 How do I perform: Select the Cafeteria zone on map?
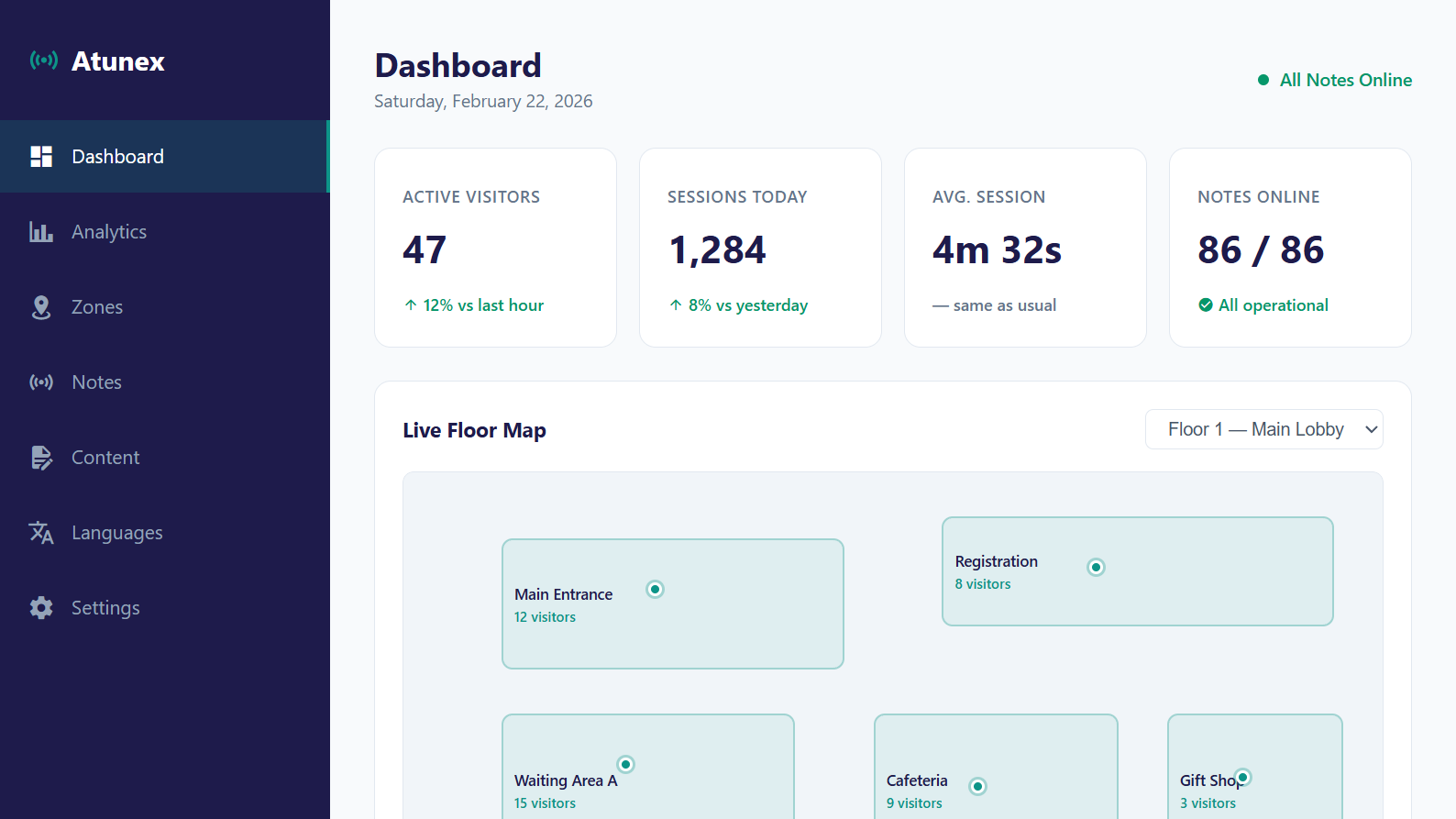(996, 766)
